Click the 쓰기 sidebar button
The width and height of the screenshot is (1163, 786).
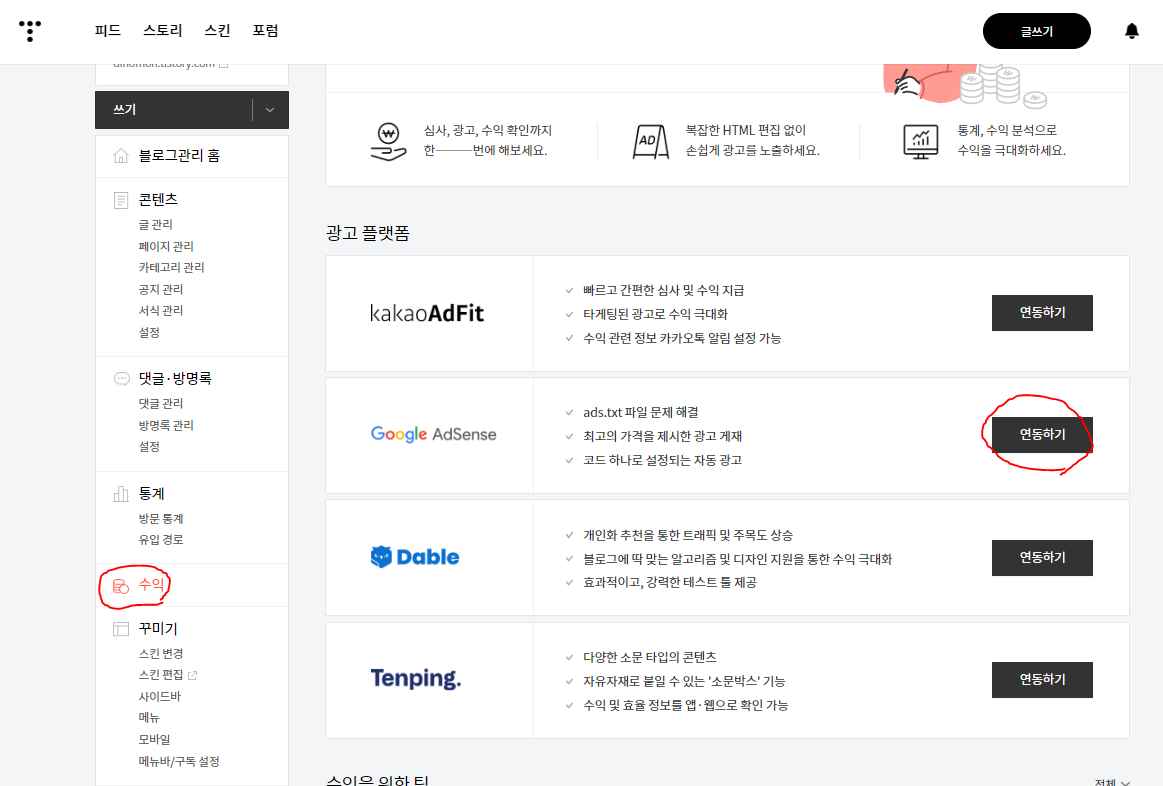(x=174, y=110)
